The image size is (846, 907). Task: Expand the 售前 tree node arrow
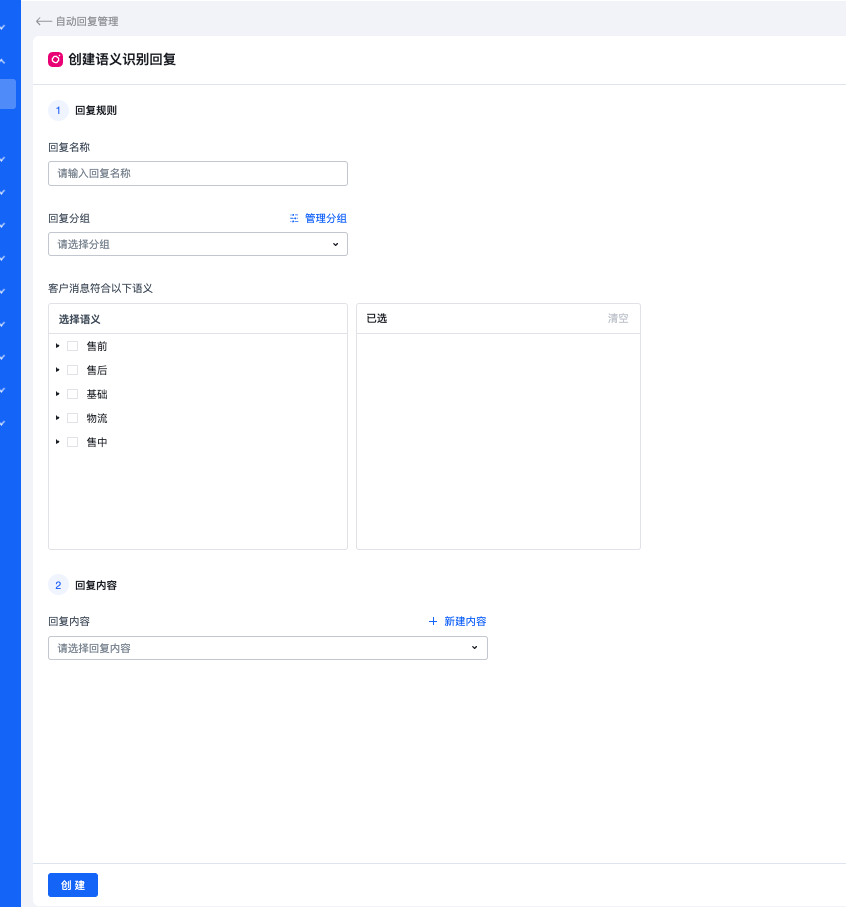(57, 346)
